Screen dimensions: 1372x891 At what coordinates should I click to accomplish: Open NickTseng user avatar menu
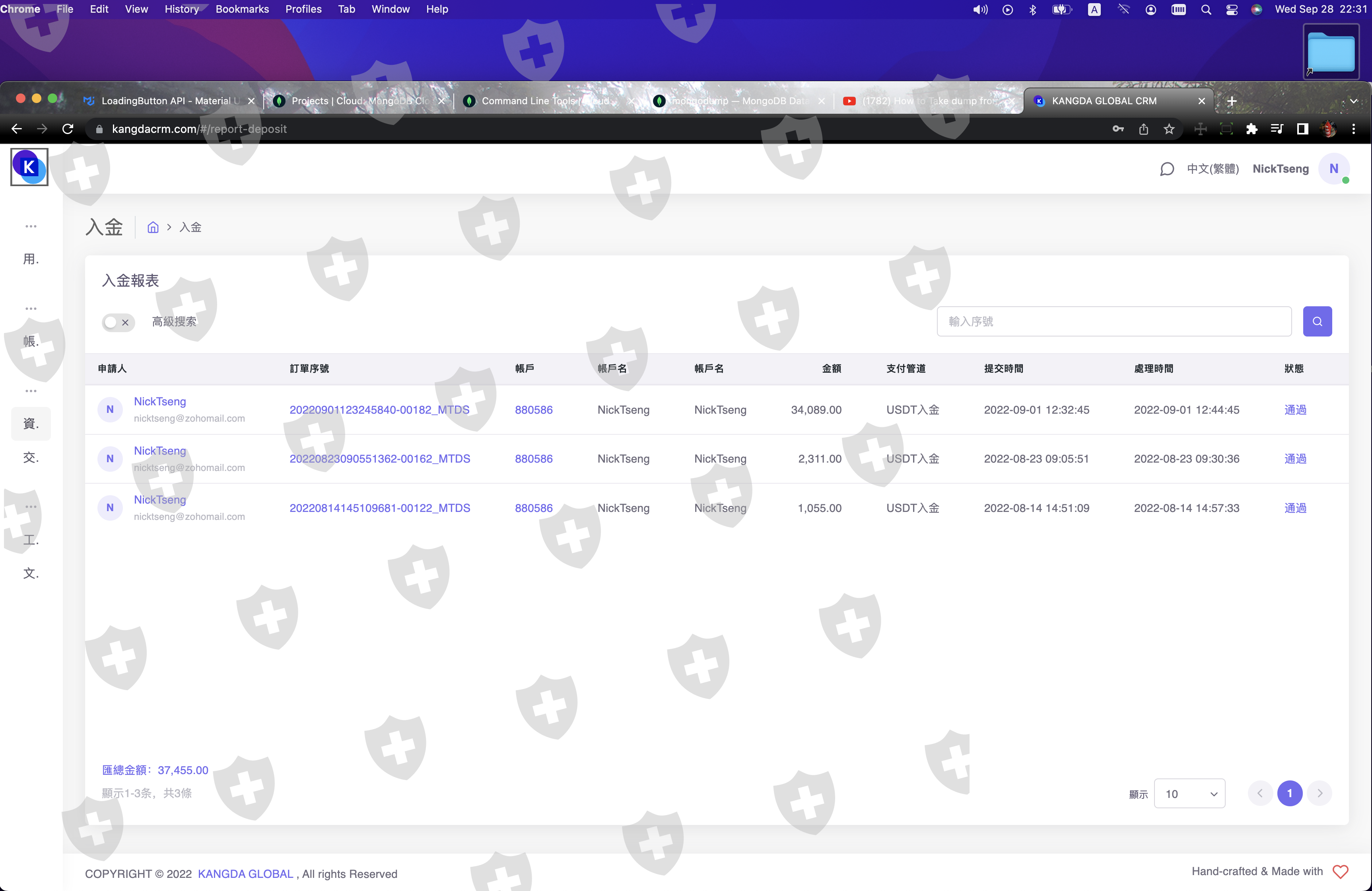(1333, 169)
